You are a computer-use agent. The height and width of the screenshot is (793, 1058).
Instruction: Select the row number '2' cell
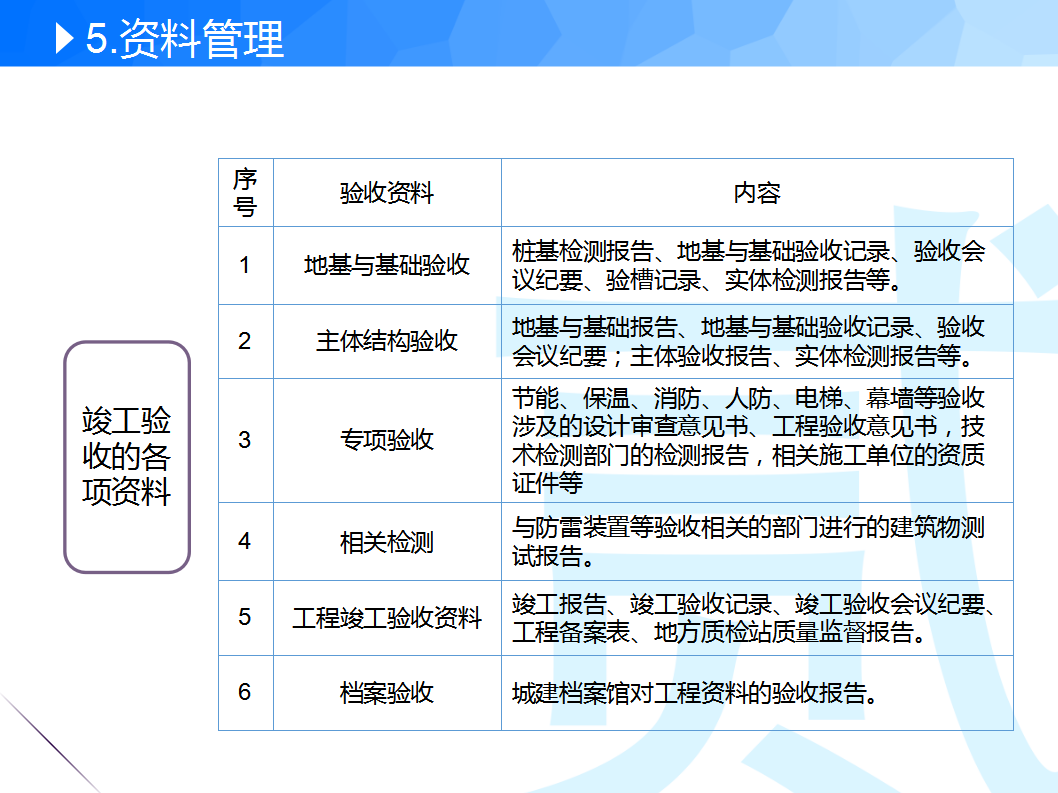246,341
